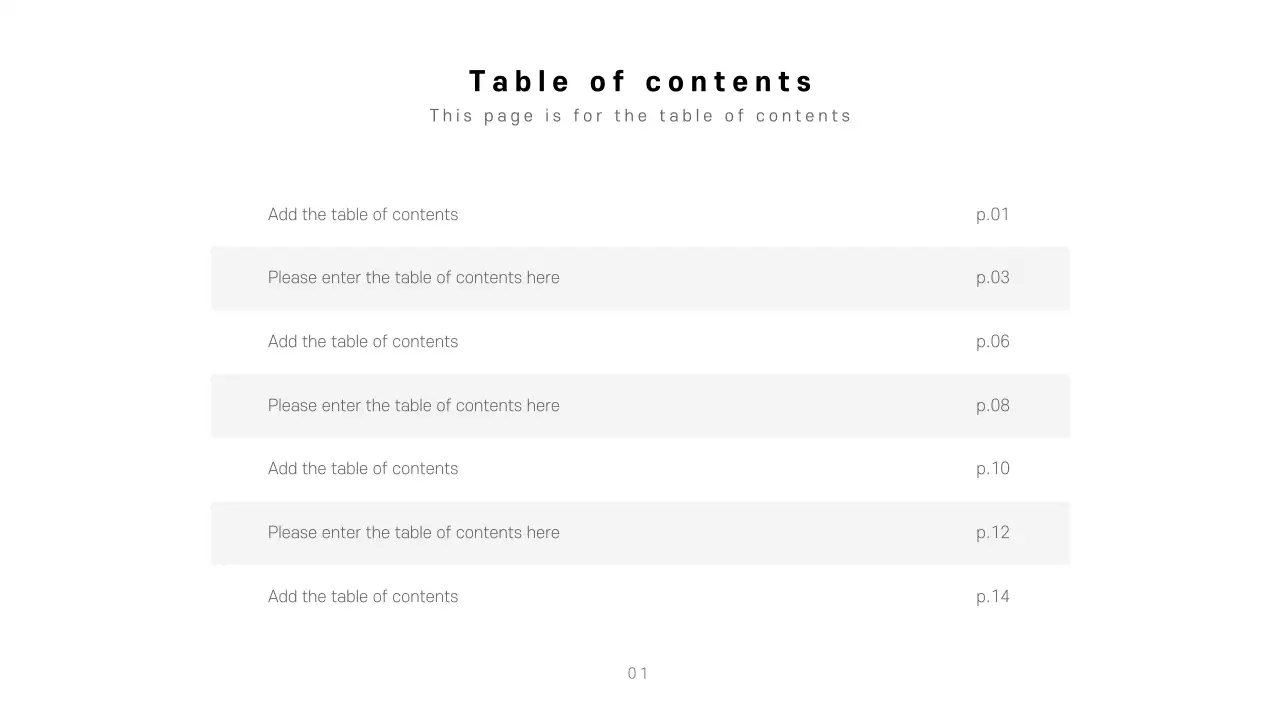Select the gray shaded row band containing p.08
1280x720 pixels.
tap(760, 405)
